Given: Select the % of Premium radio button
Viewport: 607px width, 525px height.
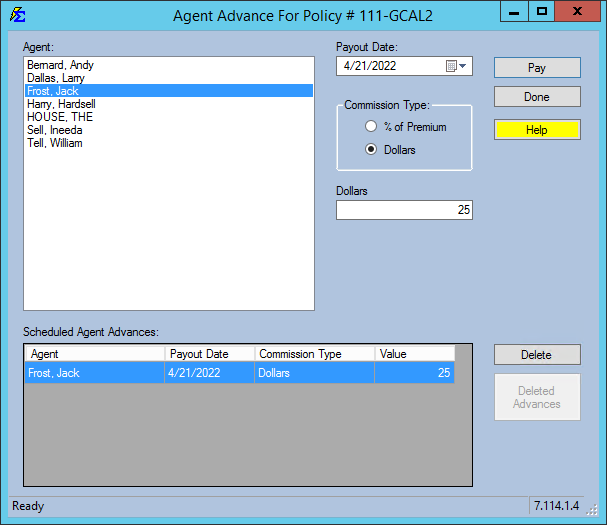Looking at the screenshot, I should [x=371, y=126].
